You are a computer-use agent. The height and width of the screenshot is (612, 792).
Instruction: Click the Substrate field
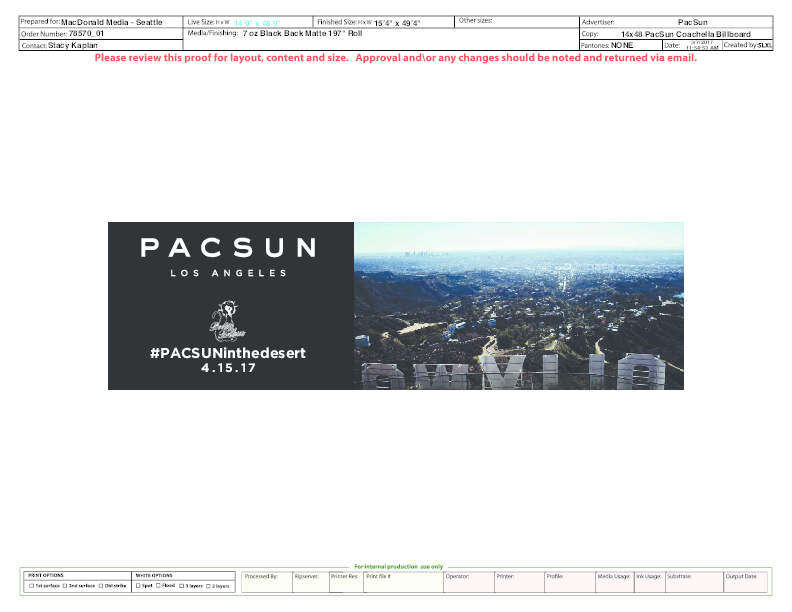pyautogui.click(x=695, y=582)
